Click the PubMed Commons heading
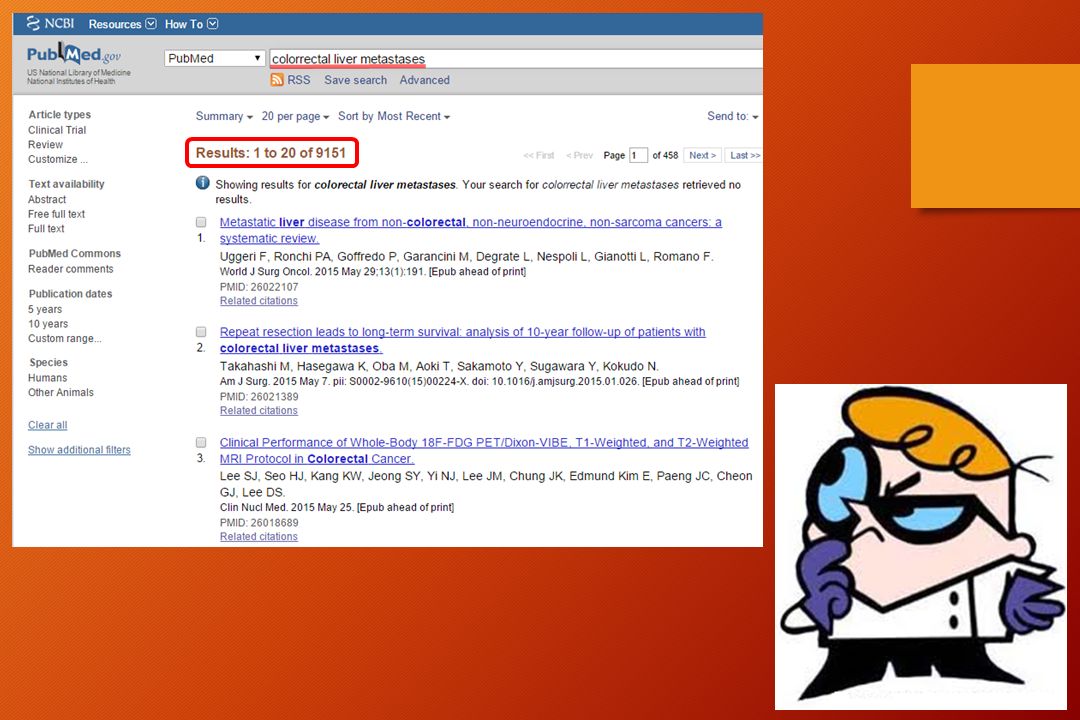This screenshot has width=1080, height=720. point(74,254)
